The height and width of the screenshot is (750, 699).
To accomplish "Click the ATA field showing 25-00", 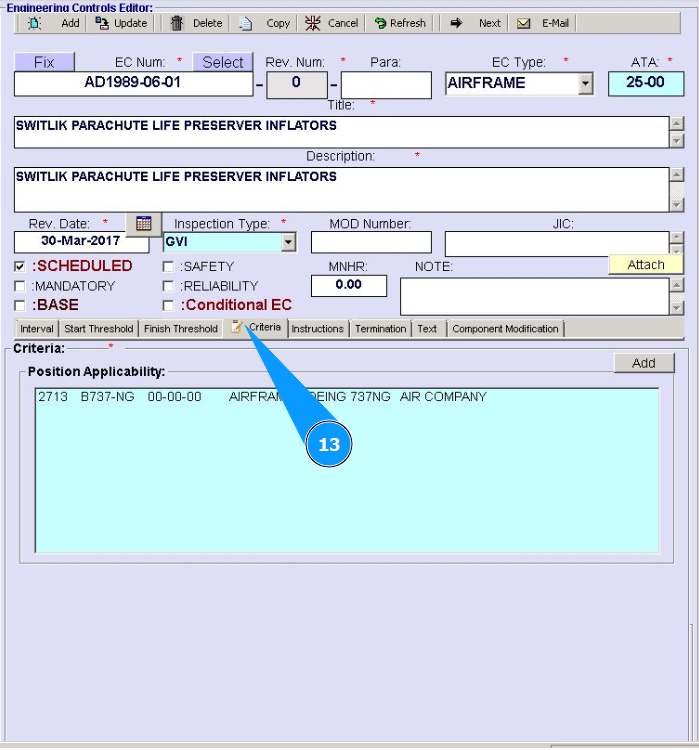I will 646,84.
